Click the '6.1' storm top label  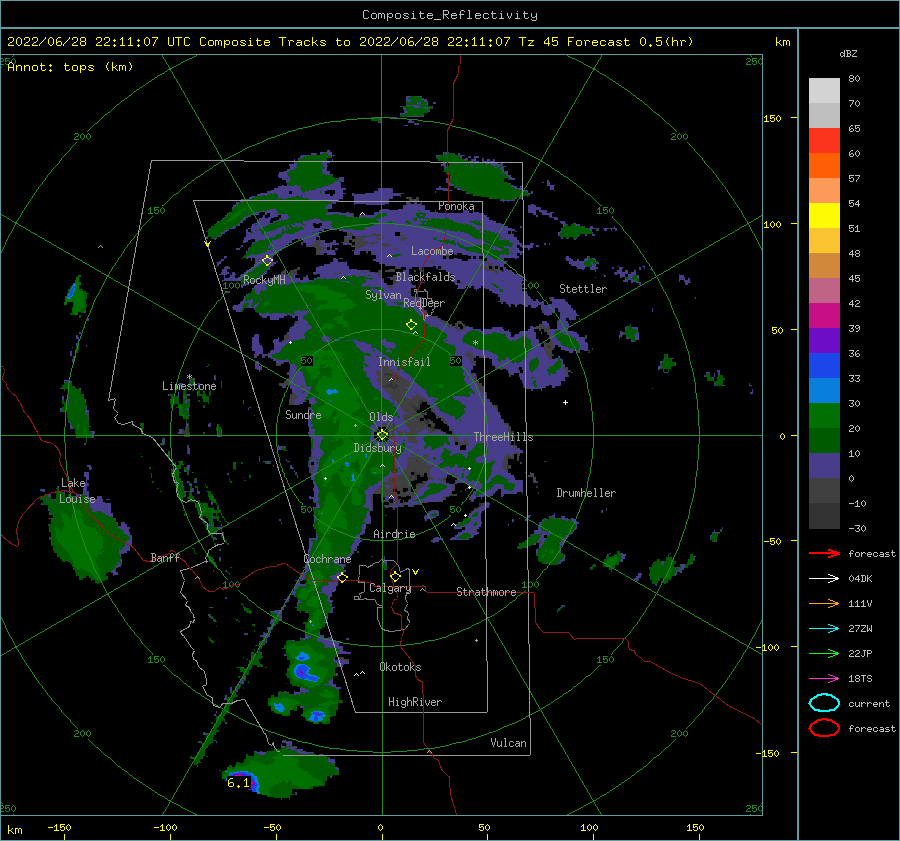point(238,782)
